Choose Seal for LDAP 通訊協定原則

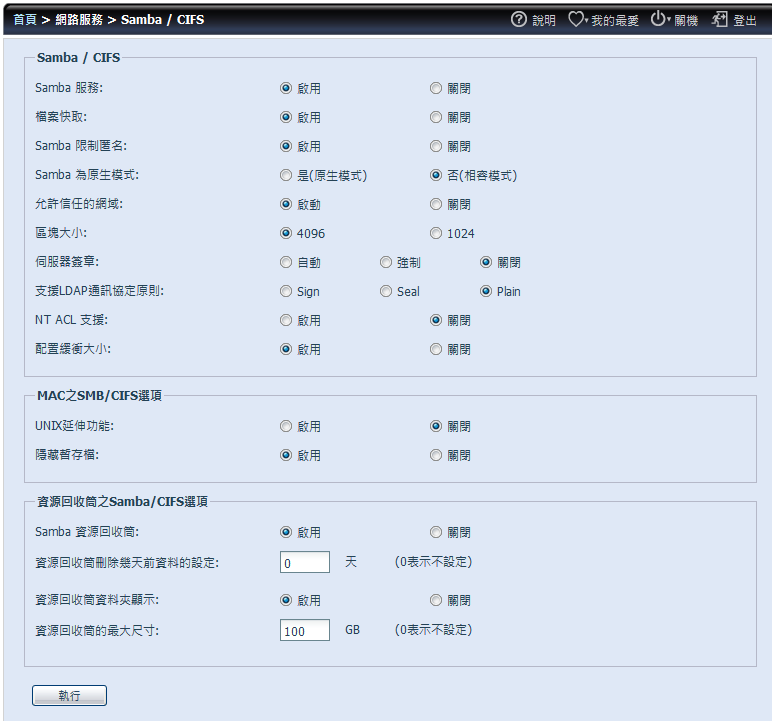coord(386,291)
